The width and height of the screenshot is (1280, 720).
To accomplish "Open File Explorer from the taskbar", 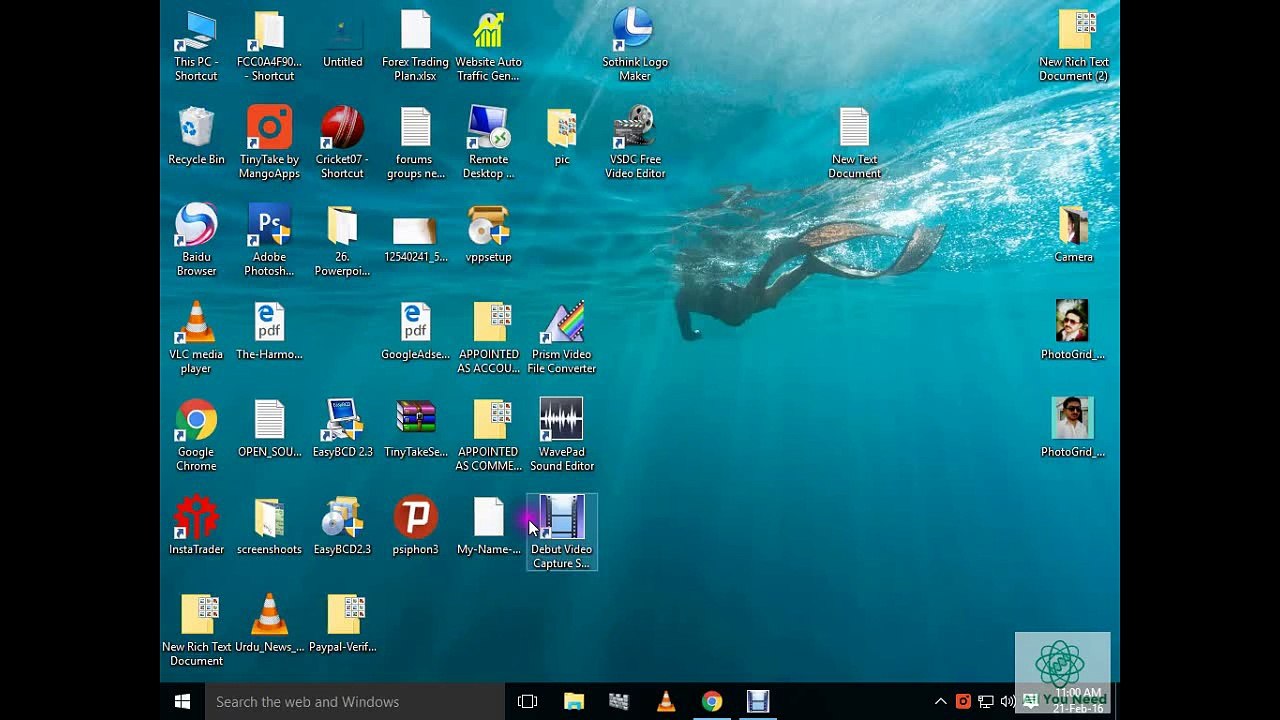I will pyautogui.click(x=573, y=702).
